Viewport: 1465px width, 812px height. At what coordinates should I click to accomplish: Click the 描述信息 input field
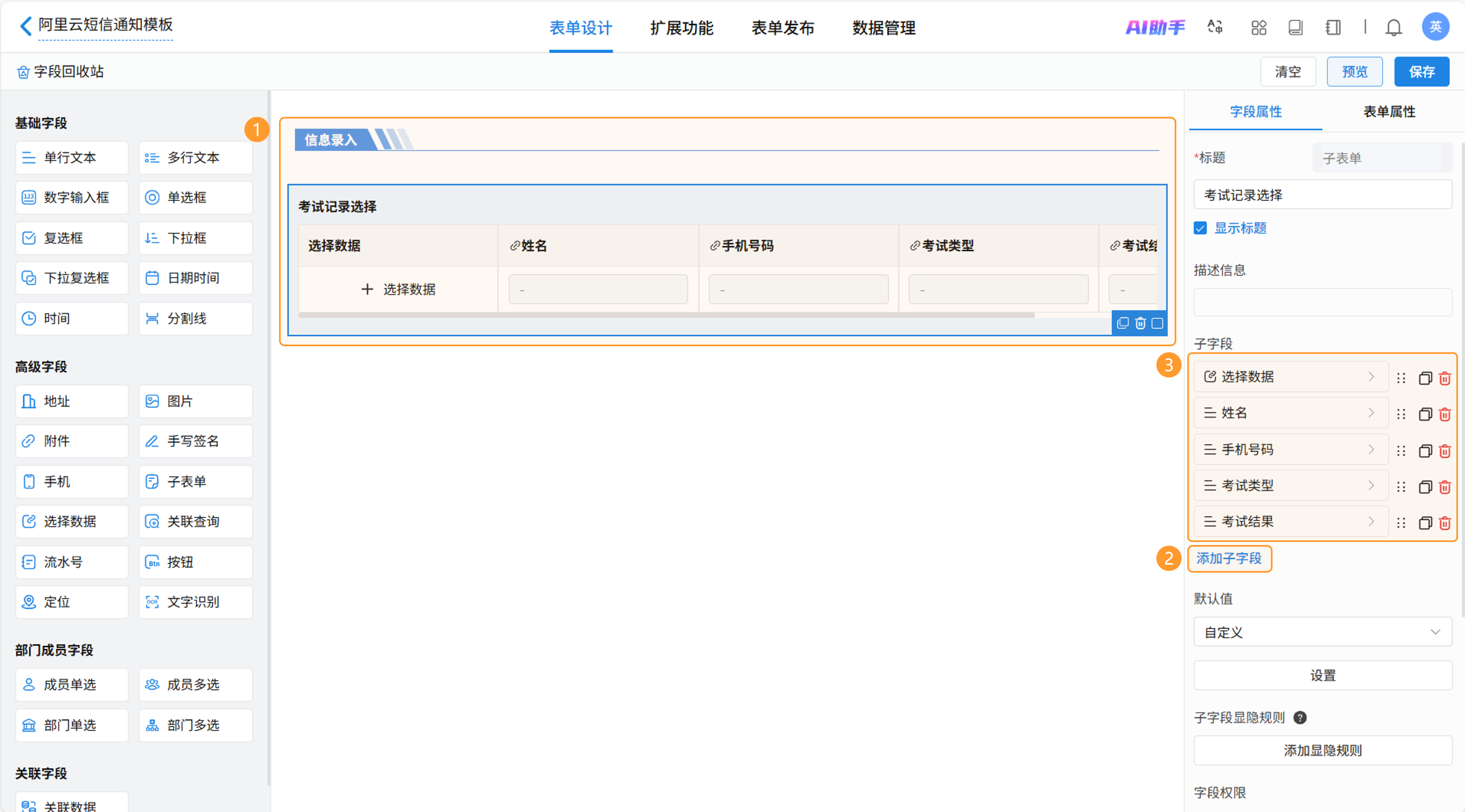point(1322,302)
